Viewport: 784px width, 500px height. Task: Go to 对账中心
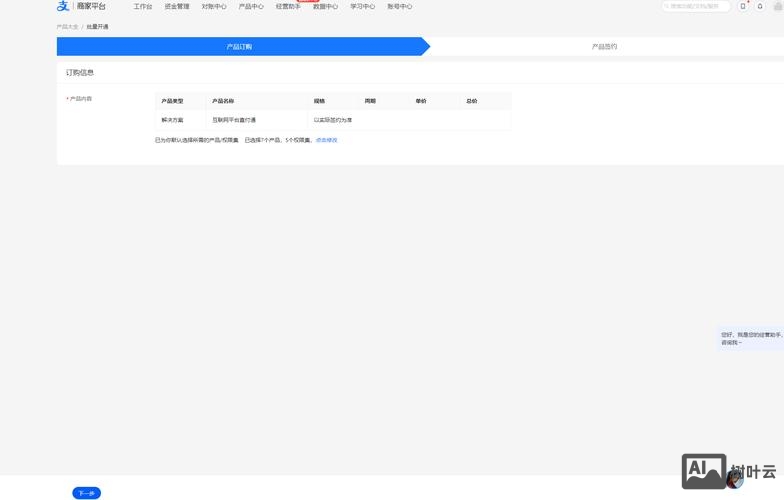click(x=214, y=6)
